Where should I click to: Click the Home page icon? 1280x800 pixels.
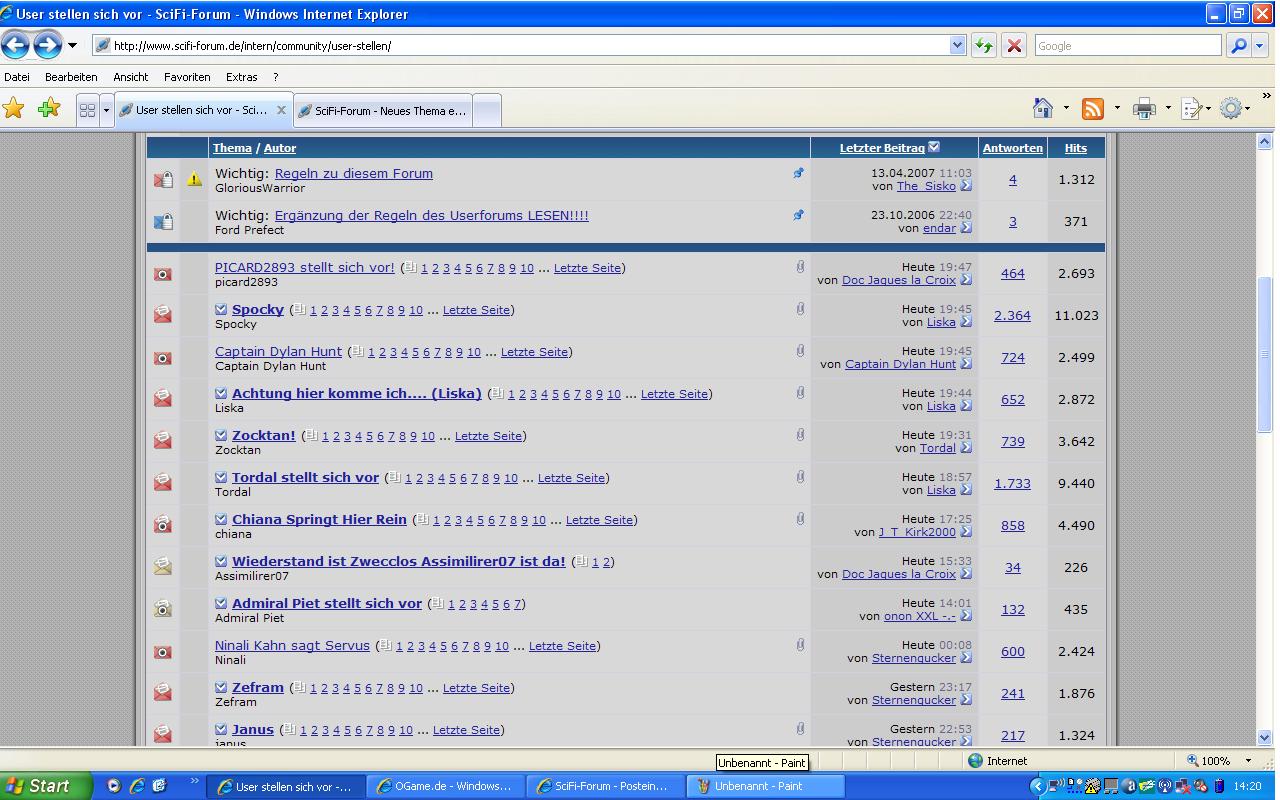(1043, 109)
